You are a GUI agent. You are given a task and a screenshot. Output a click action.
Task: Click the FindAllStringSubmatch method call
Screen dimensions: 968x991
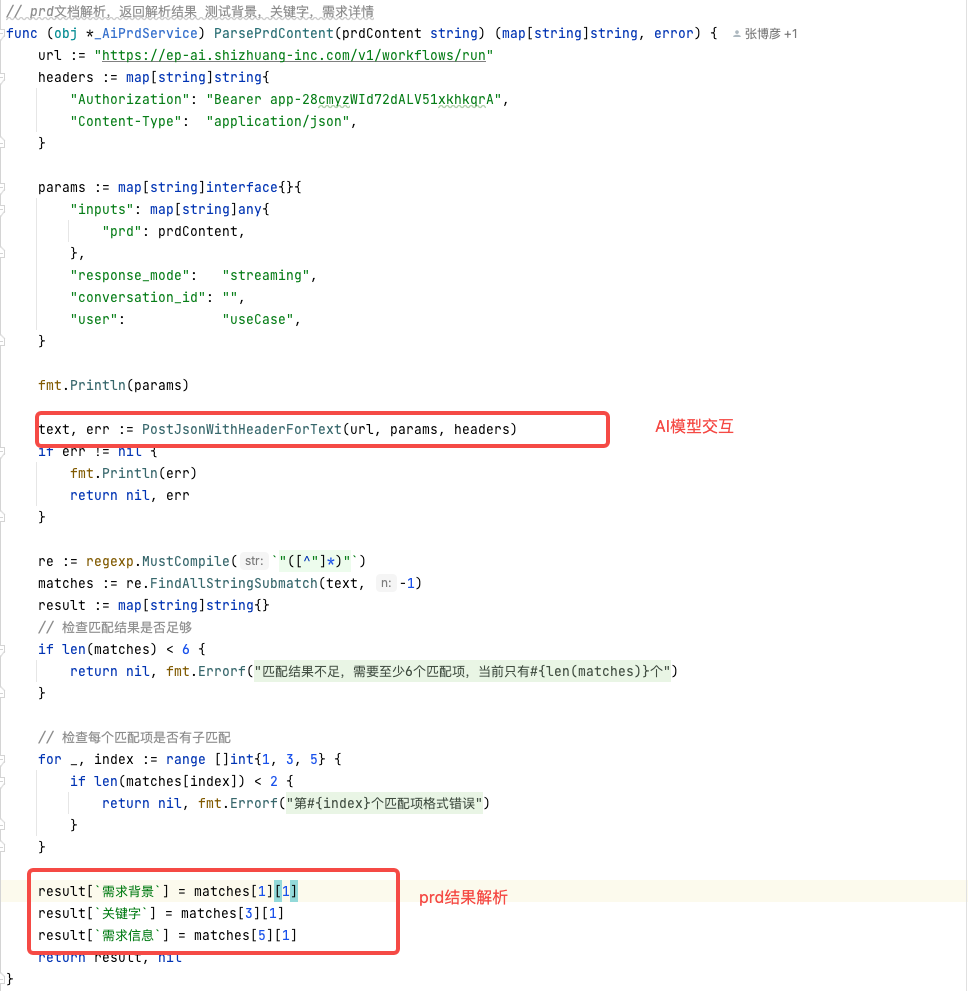click(234, 583)
